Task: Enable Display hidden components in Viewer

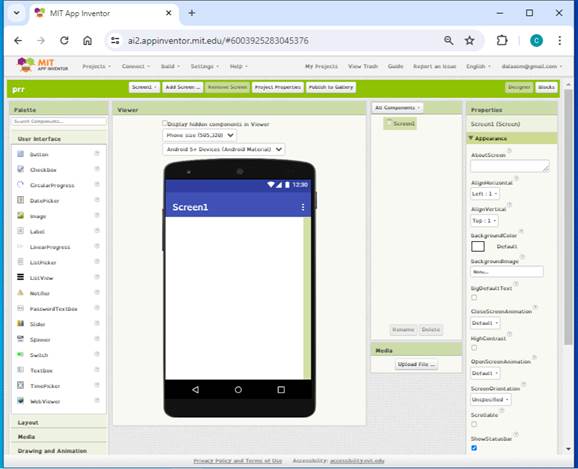Action: 165,123
